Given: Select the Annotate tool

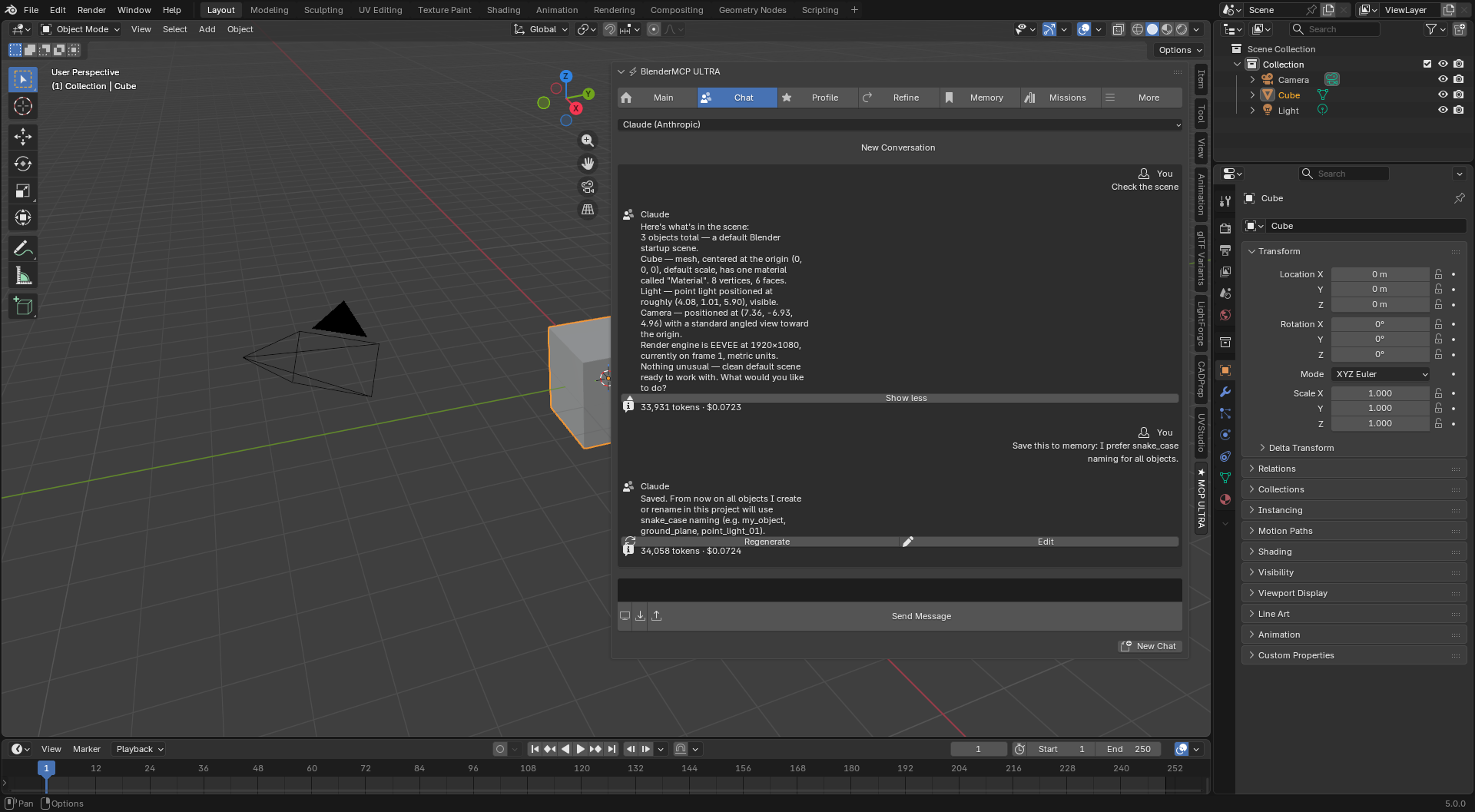Looking at the screenshot, I should [x=23, y=249].
